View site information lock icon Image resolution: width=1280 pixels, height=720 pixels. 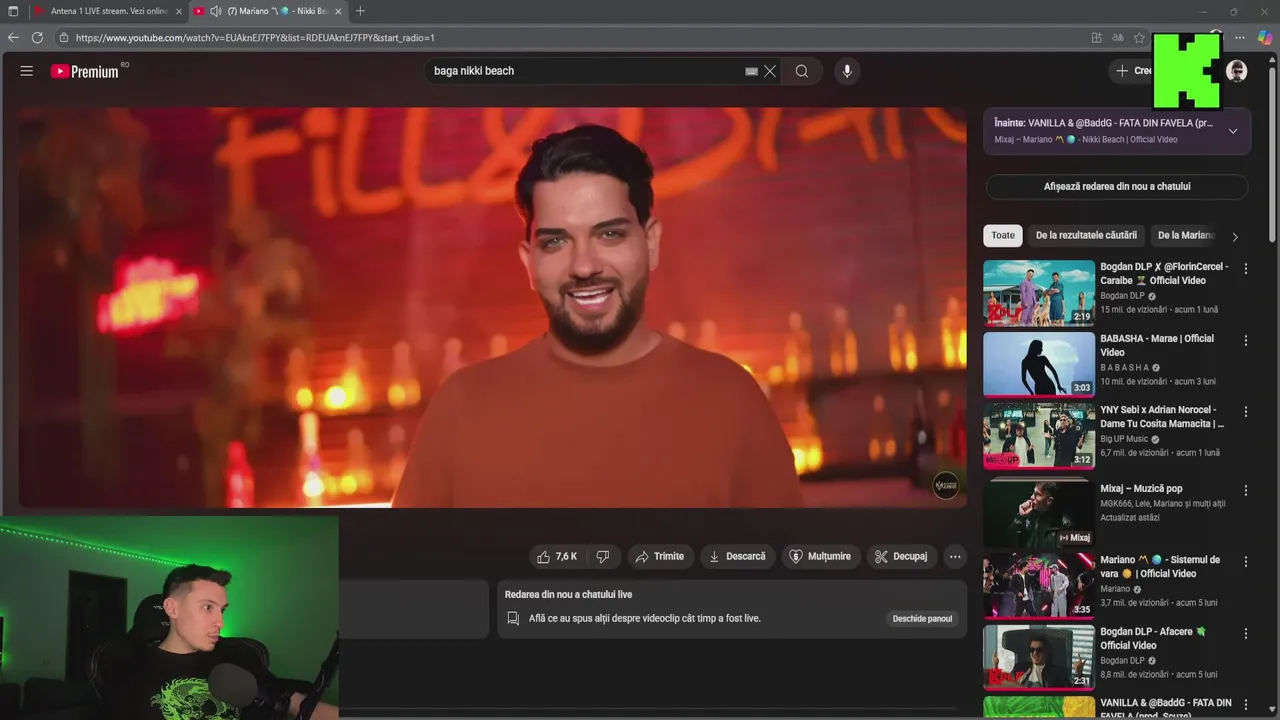click(63, 38)
